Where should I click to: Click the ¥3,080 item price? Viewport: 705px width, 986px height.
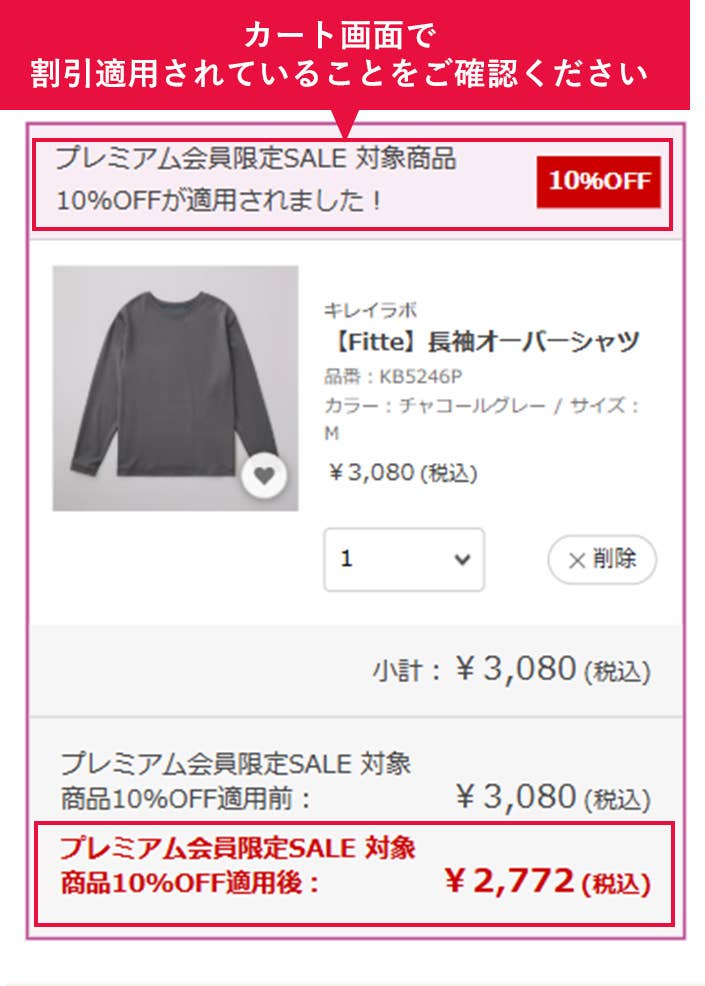click(x=402, y=472)
